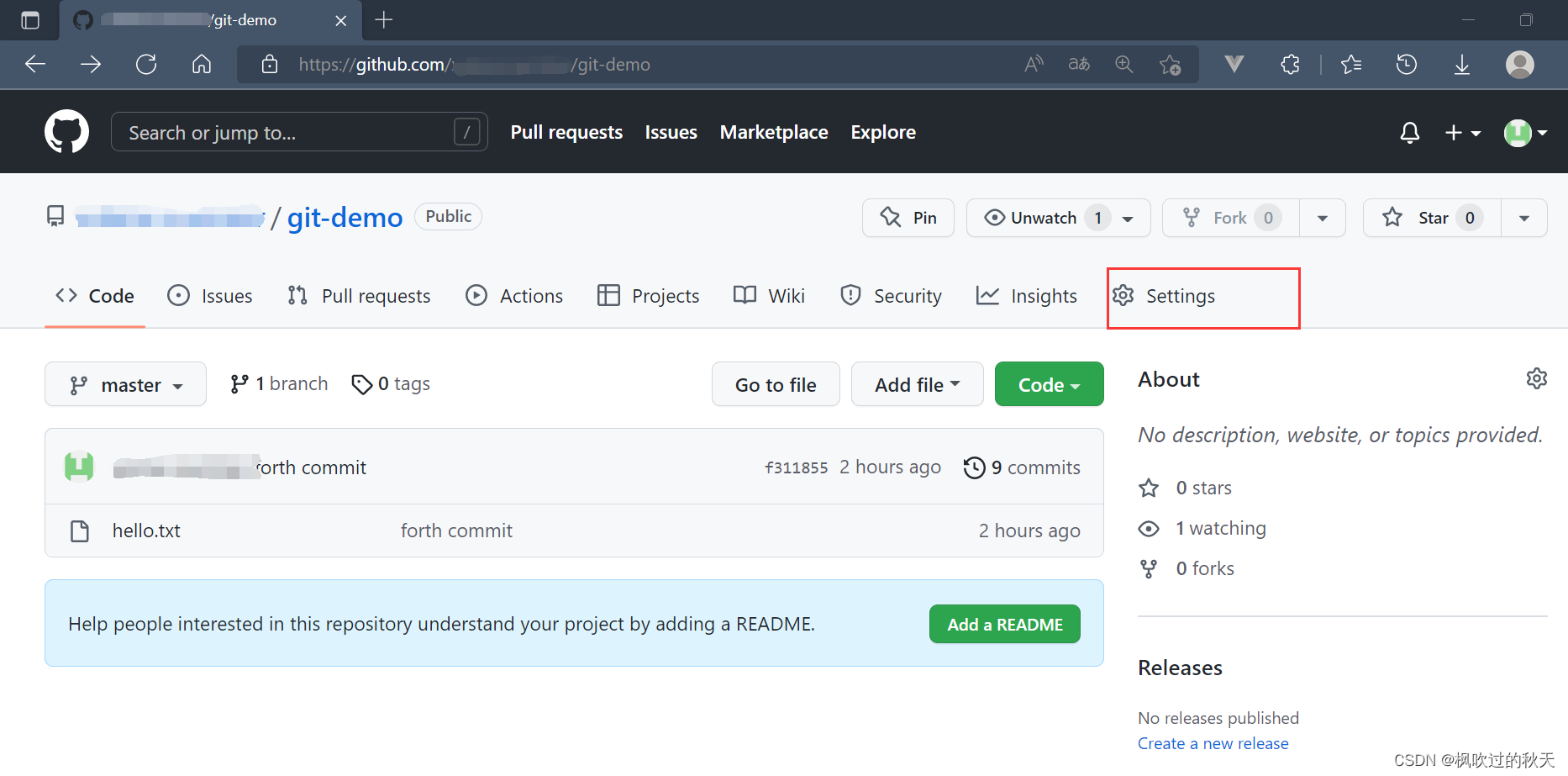Open the notifications bell
Viewport: 1568px width, 776px height.
point(1409,132)
